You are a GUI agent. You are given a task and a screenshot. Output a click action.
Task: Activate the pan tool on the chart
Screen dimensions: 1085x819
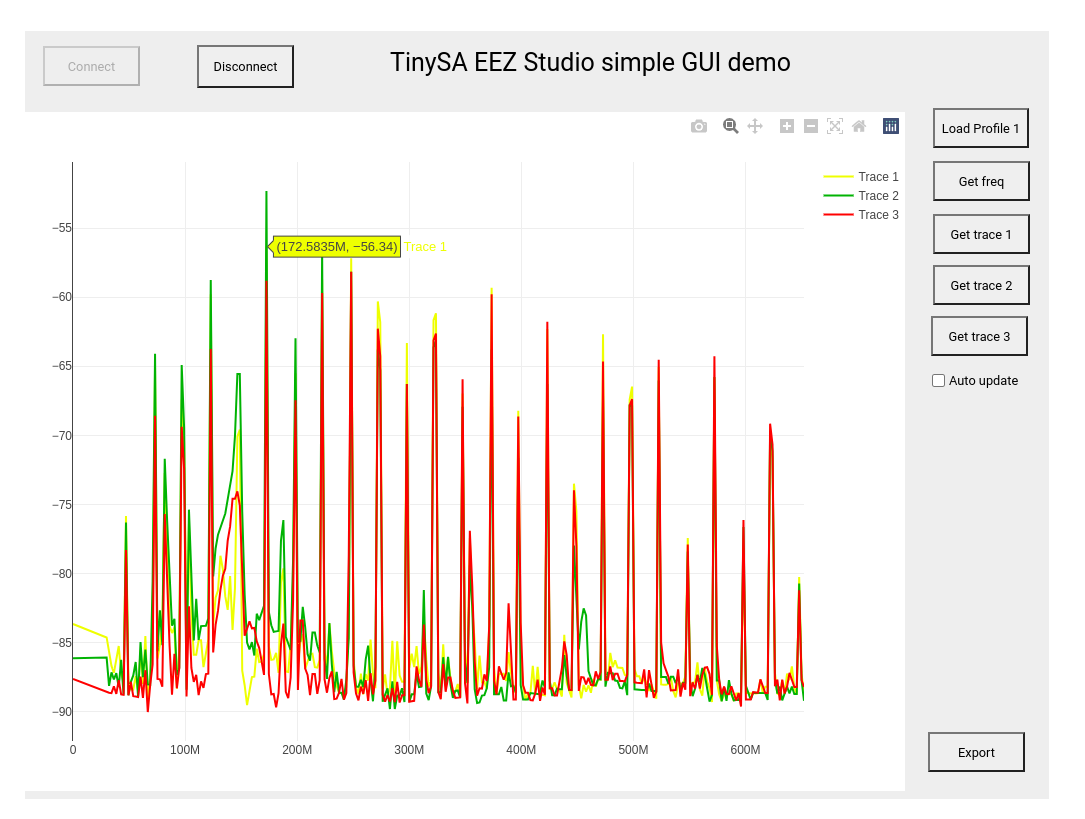point(755,126)
